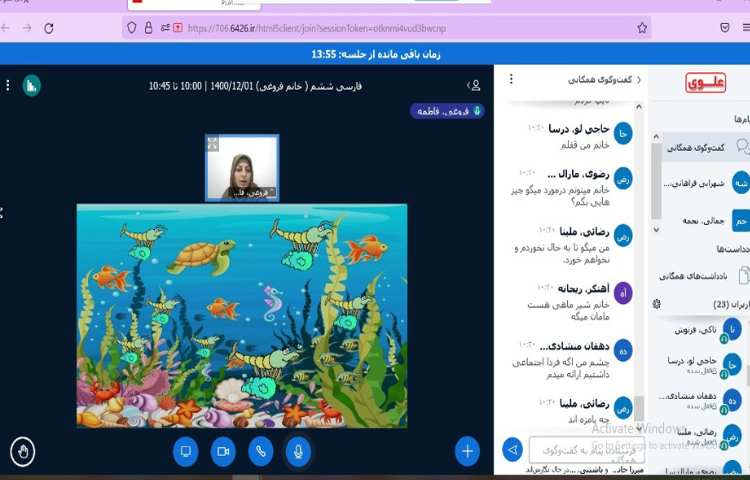Click the remaining time banner 13:55
The height and width of the screenshot is (480, 750).
[x=375, y=54]
